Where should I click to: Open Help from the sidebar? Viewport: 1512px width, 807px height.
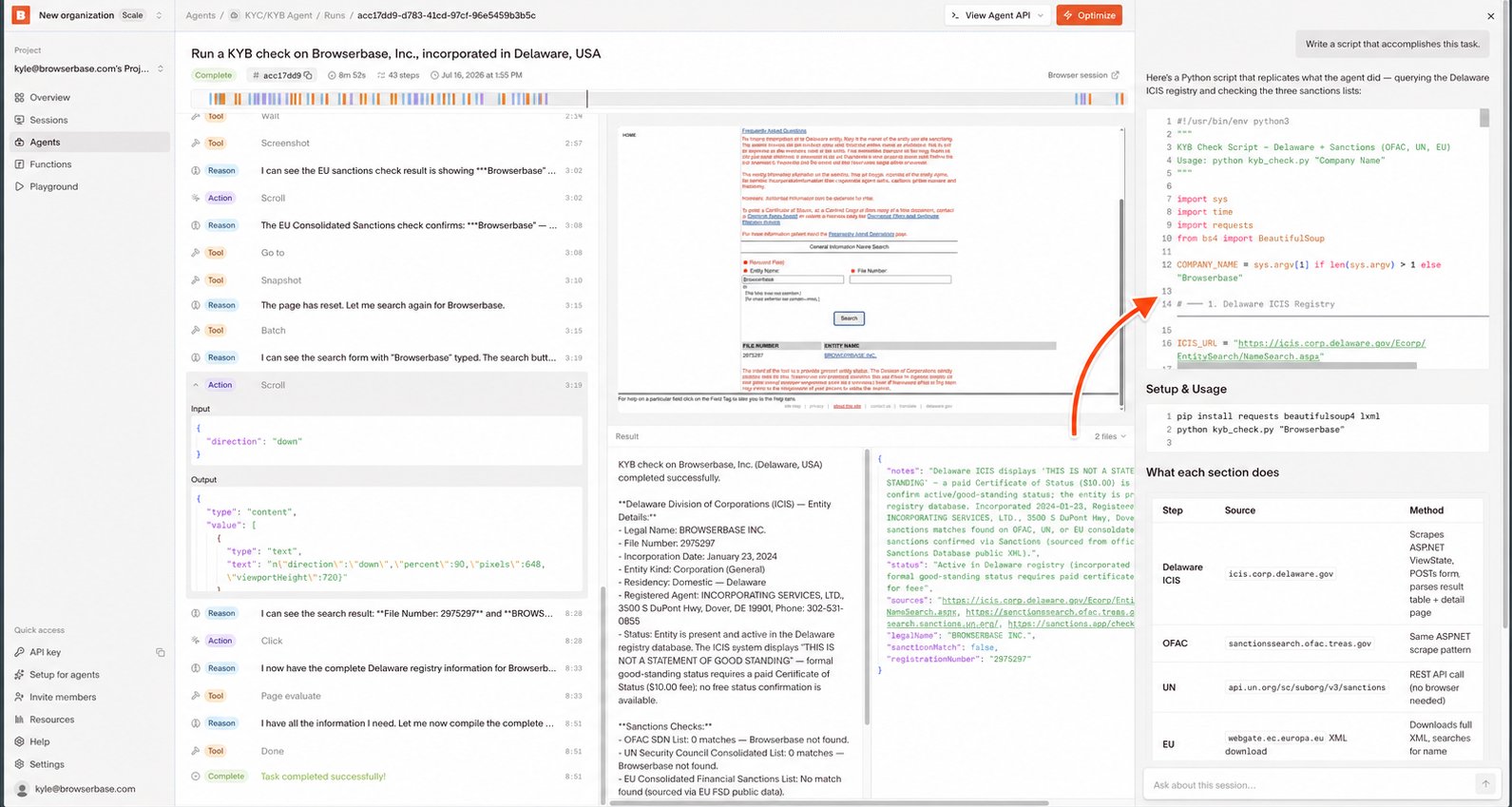pyautogui.click(x=39, y=741)
